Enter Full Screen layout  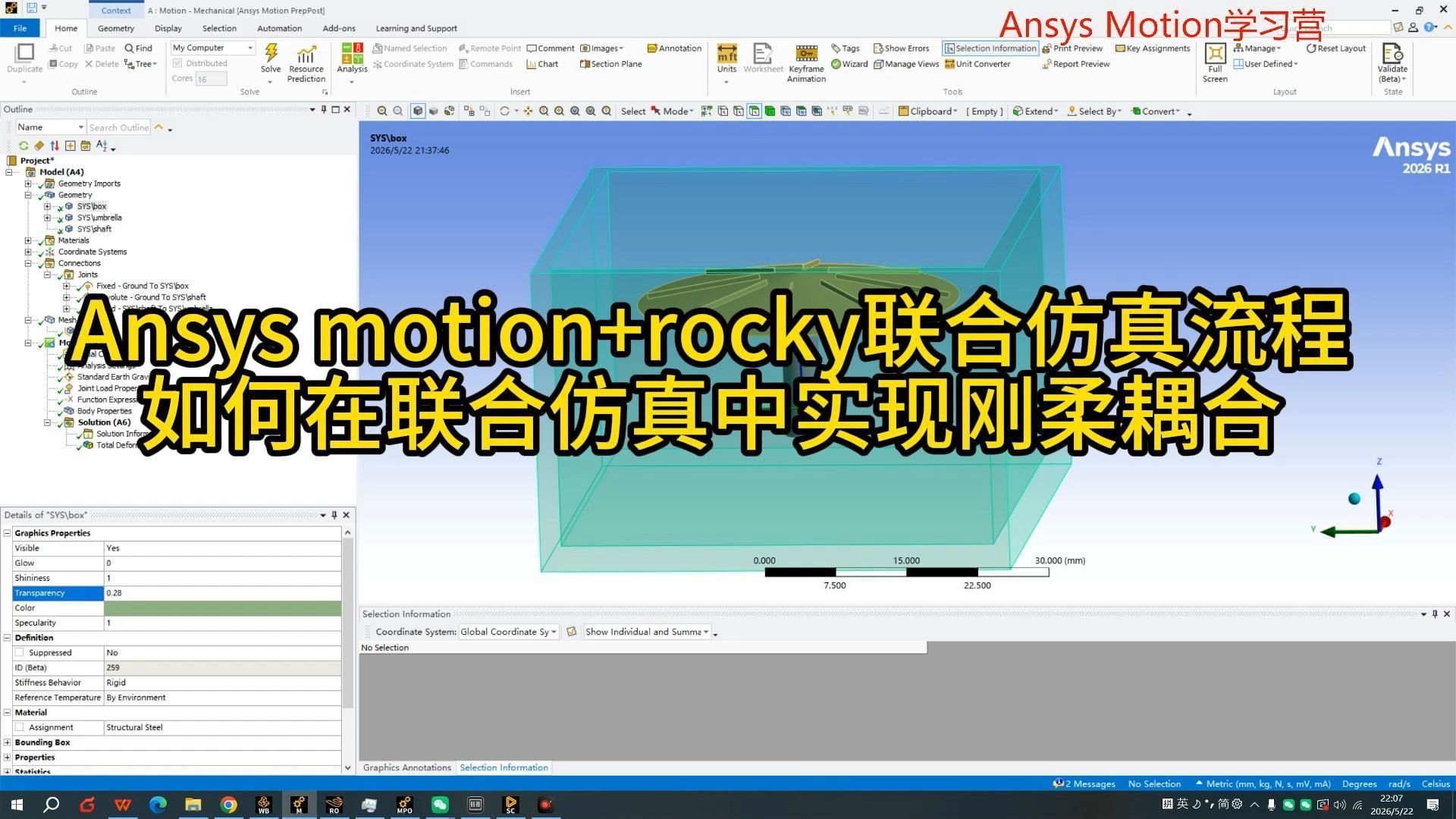(1215, 64)
